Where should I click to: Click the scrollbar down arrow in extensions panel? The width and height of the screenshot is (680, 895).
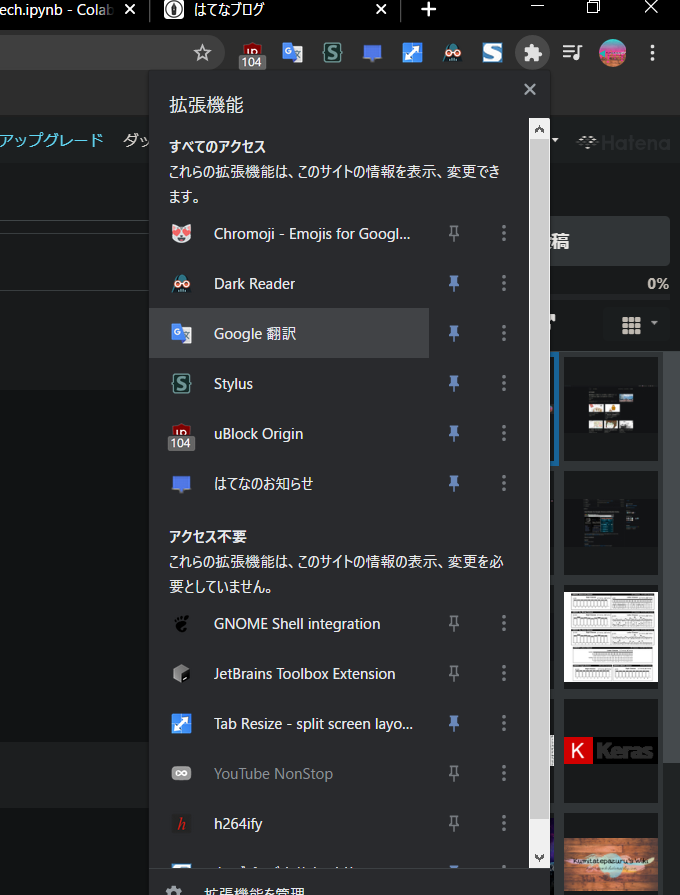point(540,857)
